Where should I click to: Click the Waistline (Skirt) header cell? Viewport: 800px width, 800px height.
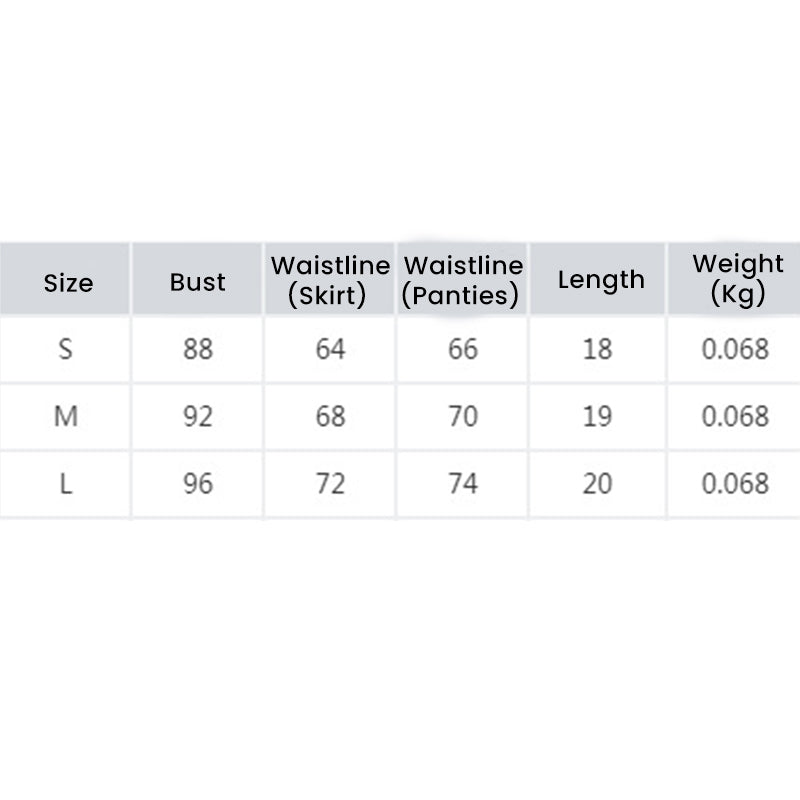pos(330,280)
